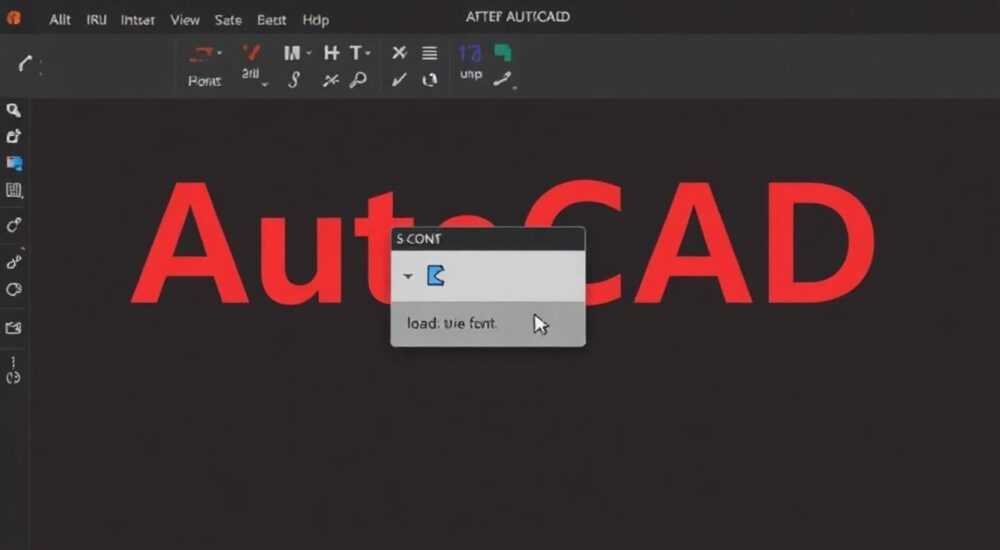Click the blue highlighted sidebar icon
The width and height of the screenshot is (1000, 550).
(14, 163)
